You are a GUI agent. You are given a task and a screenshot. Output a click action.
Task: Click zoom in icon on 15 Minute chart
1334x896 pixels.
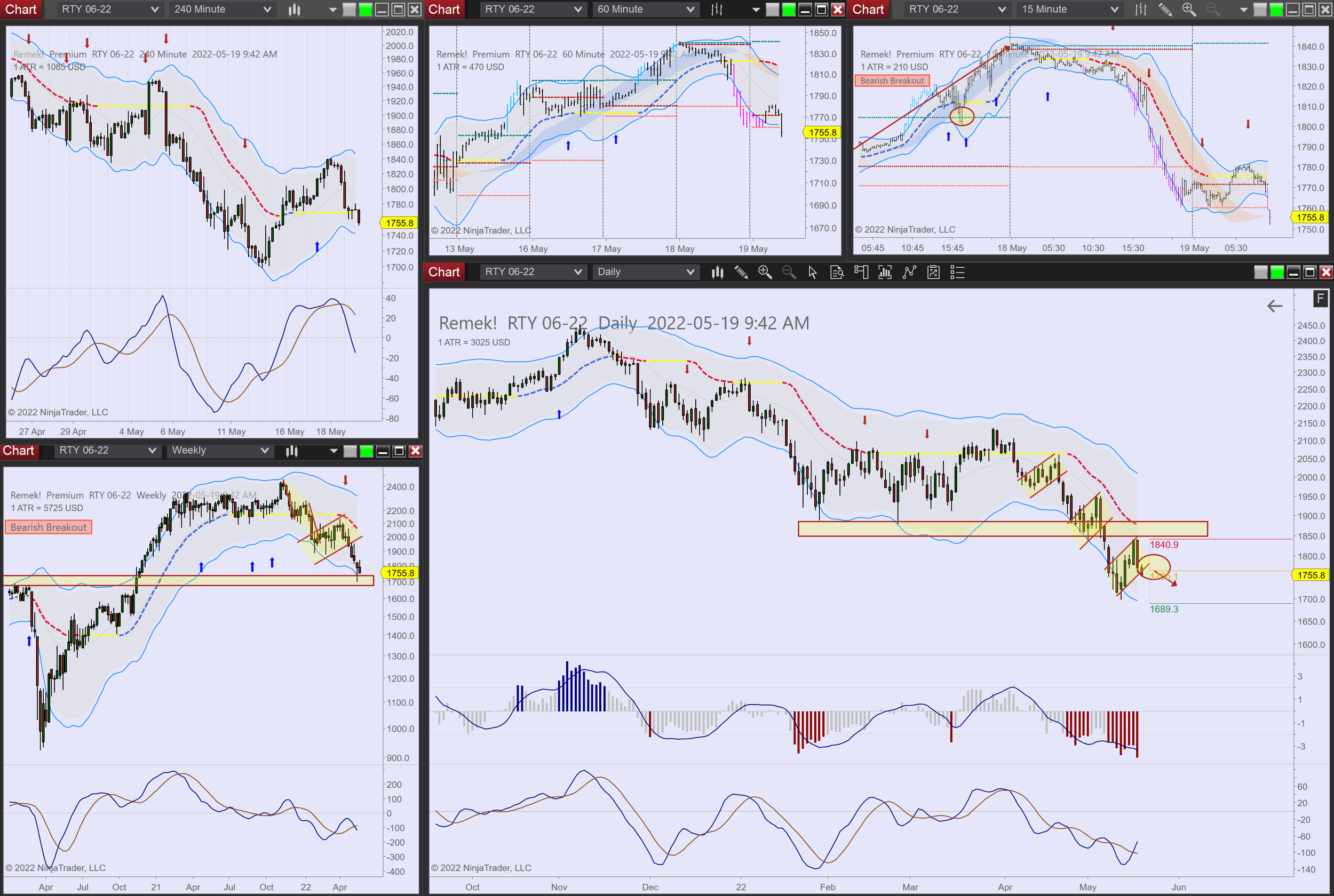(x=1189, y=9)
